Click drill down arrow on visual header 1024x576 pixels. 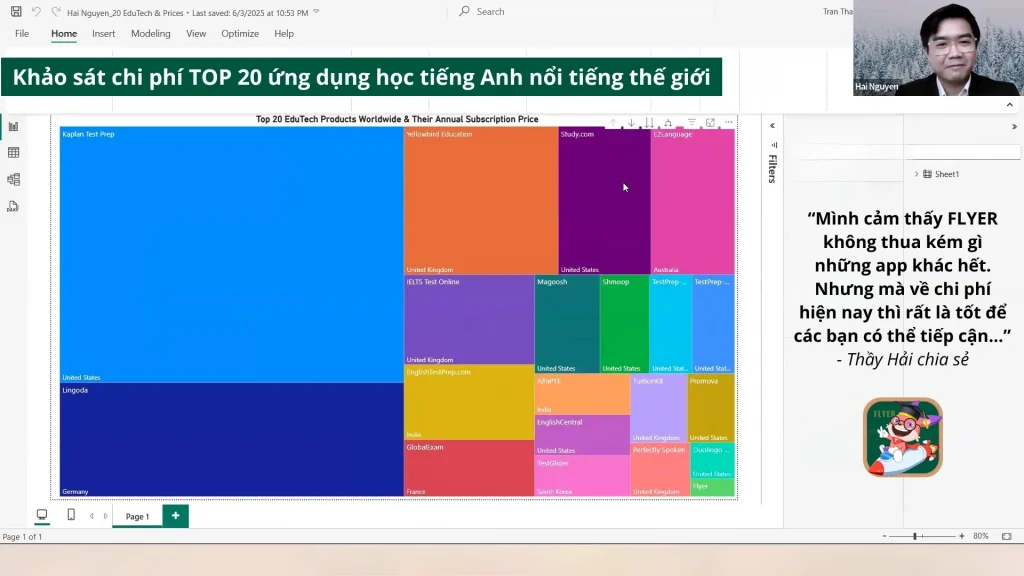click(x=631, y=123)
